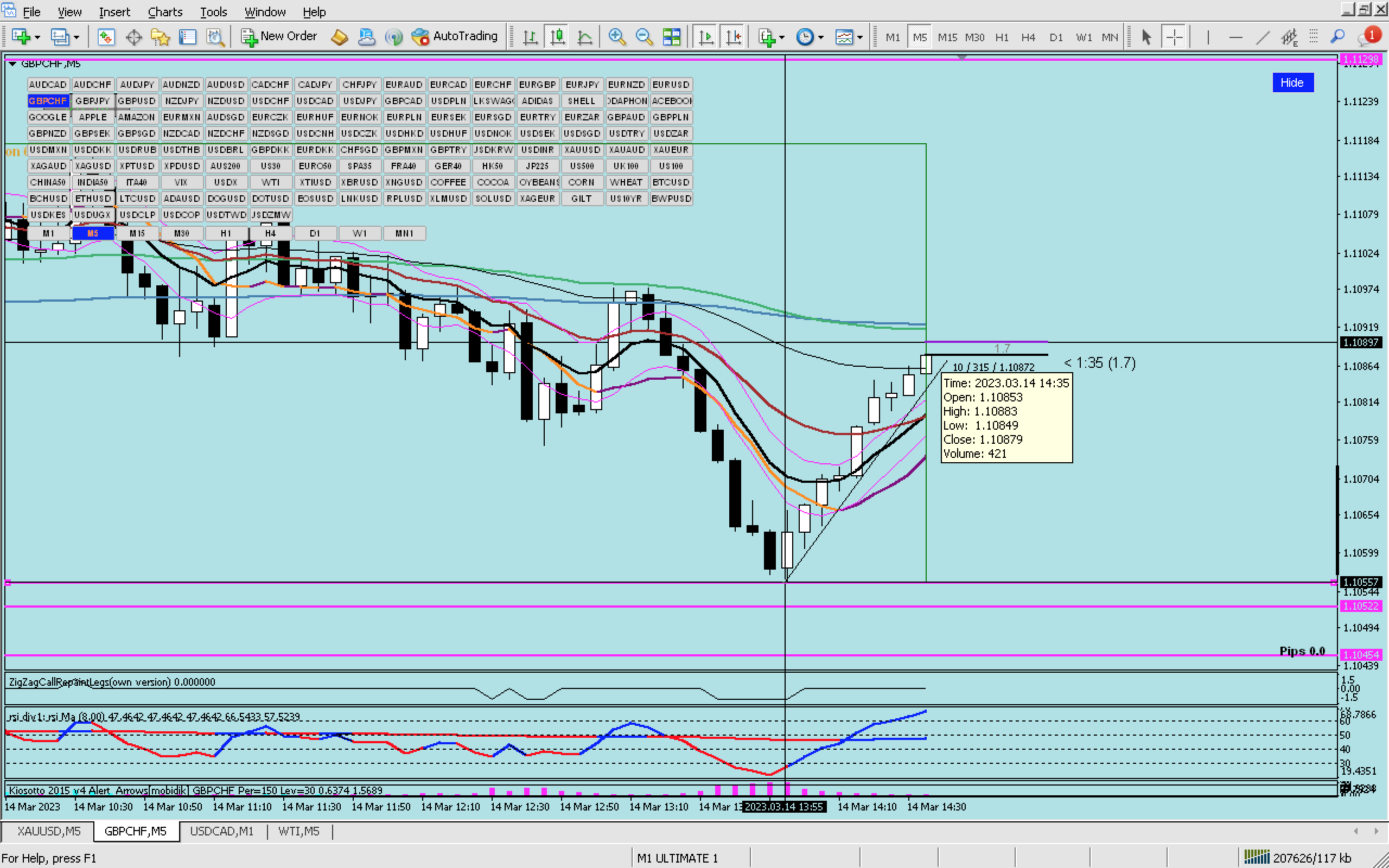Select the Trendline drawing tool

click(x=1262, y=37)
